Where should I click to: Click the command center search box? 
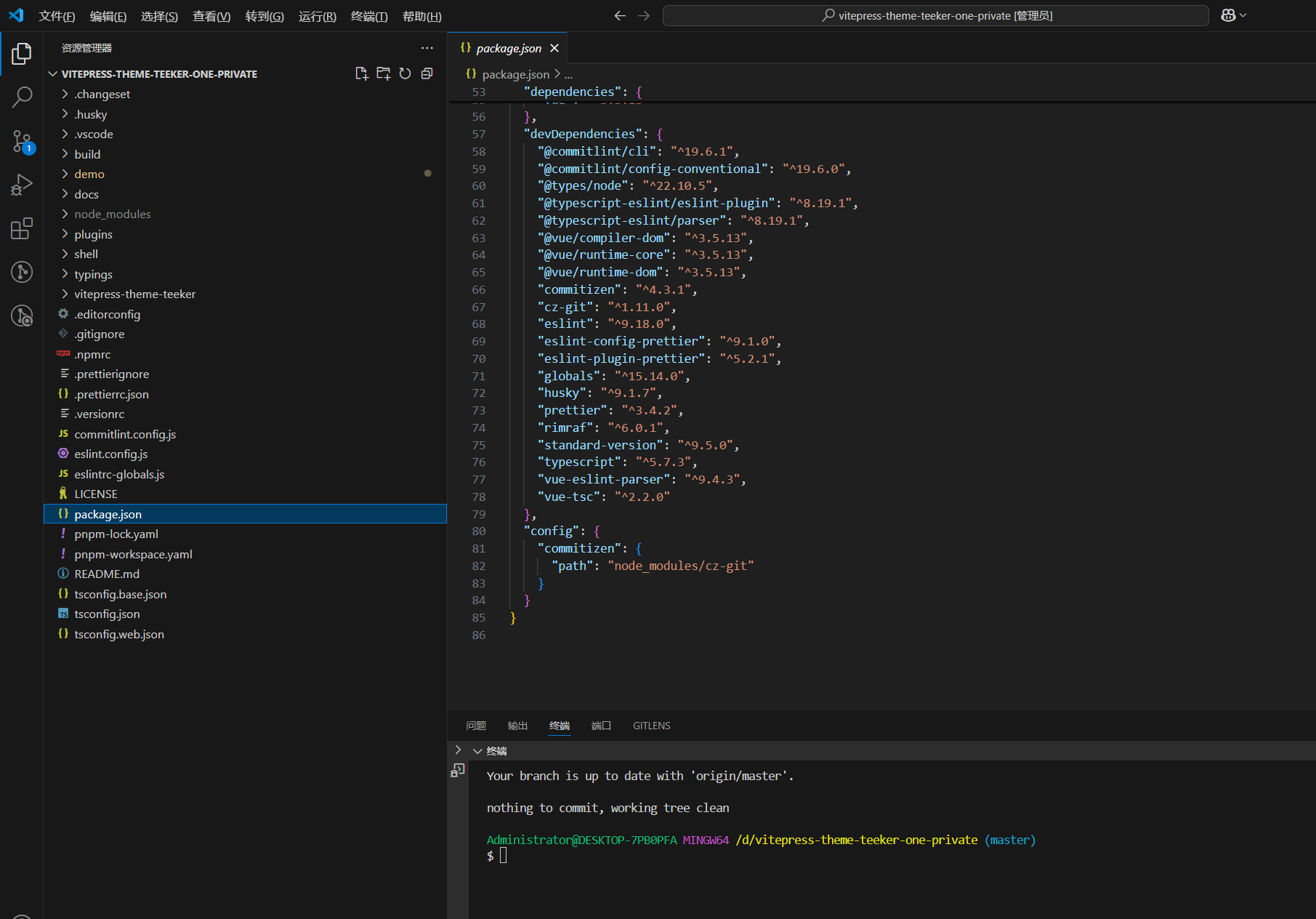[x=935, y=15]
